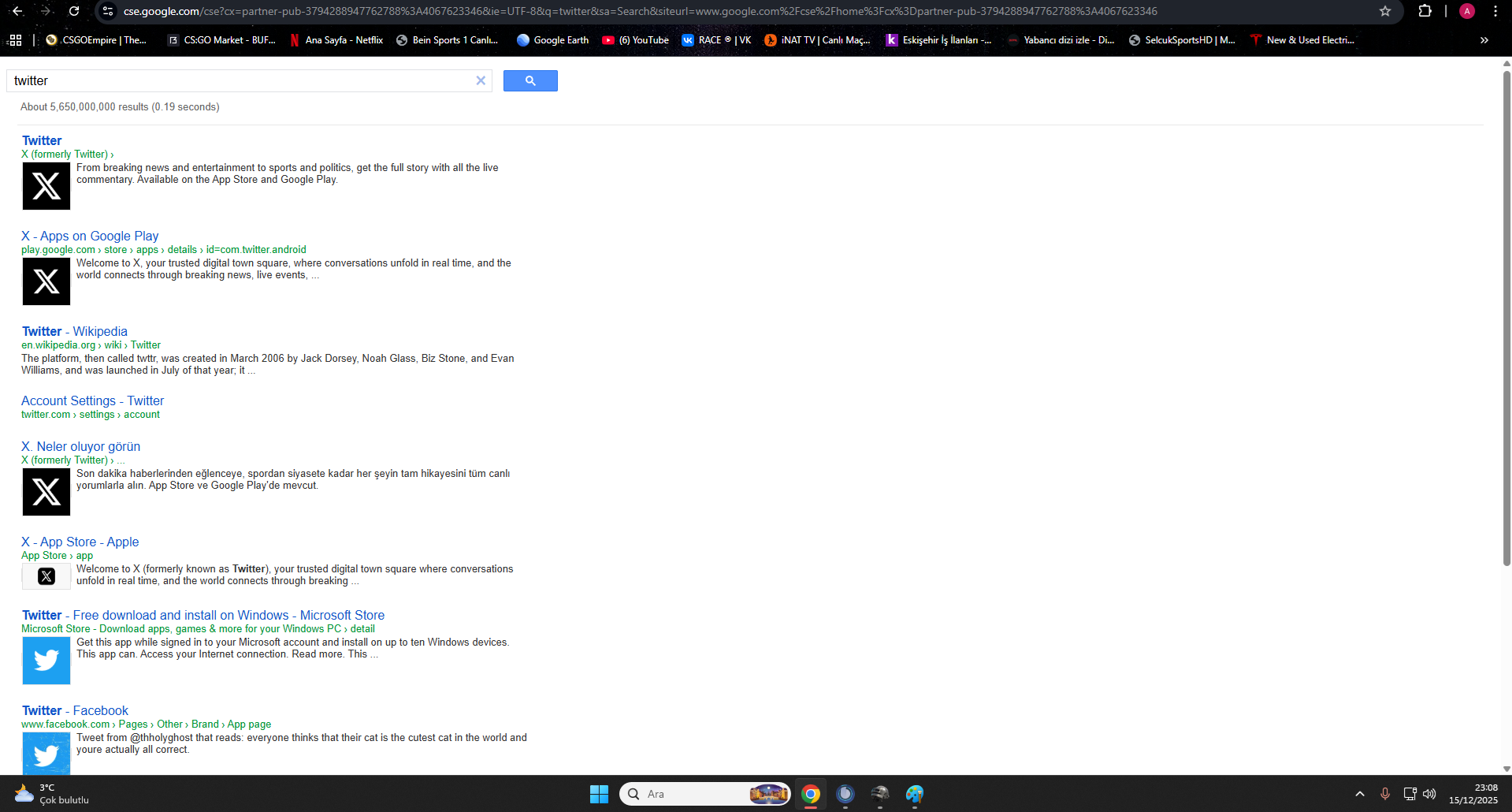The height and width of the screenshot is (812, 1512).
Task: Open the Twitter - Wikipedia result
Action: pos(75,331)
